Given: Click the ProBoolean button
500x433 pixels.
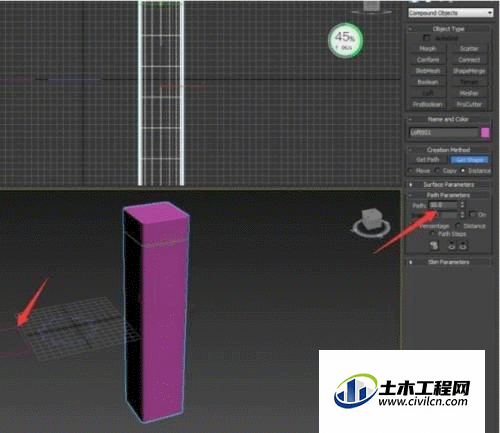Looking at the screenshot, I should (428, 104).
